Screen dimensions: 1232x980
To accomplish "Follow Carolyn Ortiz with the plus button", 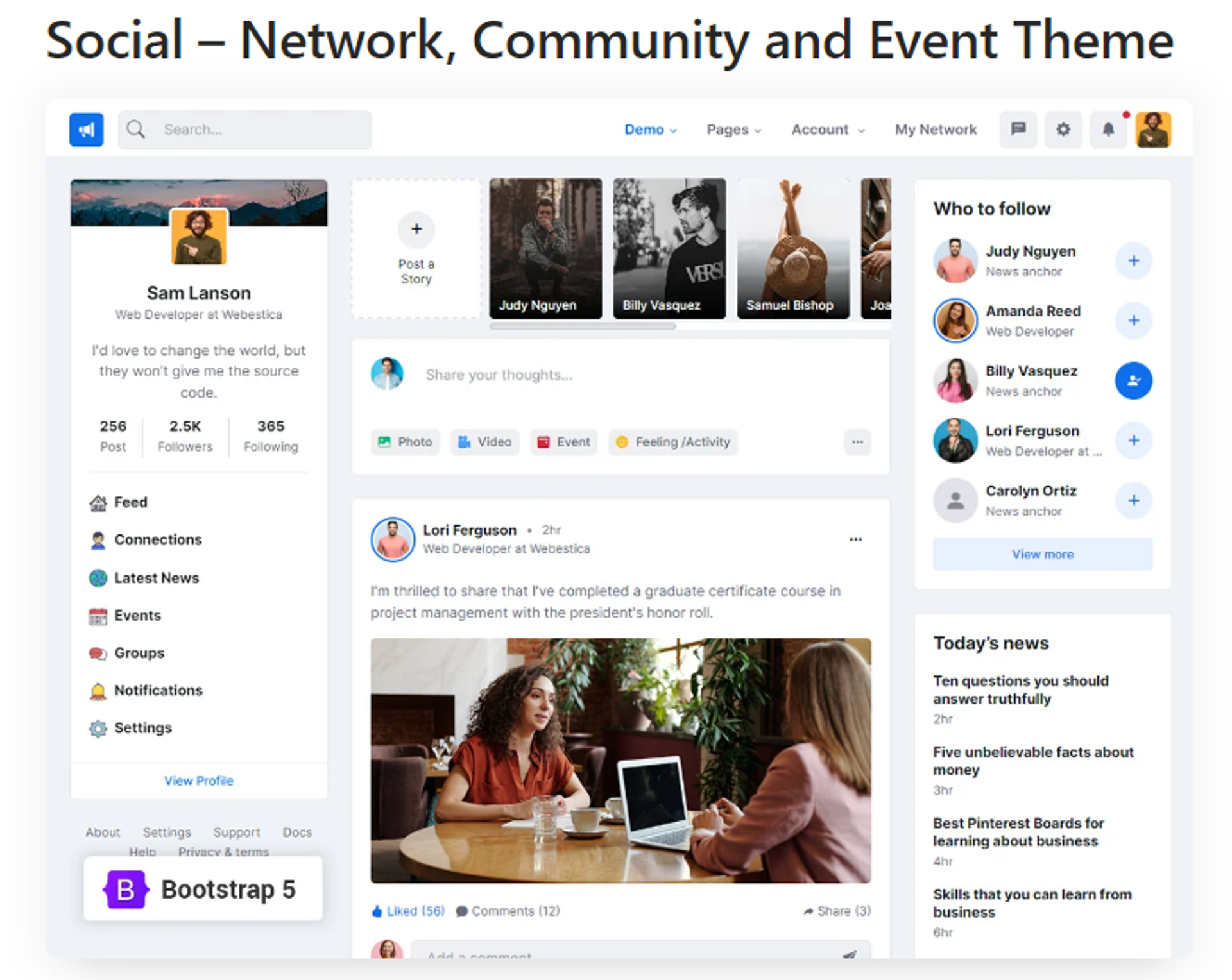I will [x=1134, y=500].
